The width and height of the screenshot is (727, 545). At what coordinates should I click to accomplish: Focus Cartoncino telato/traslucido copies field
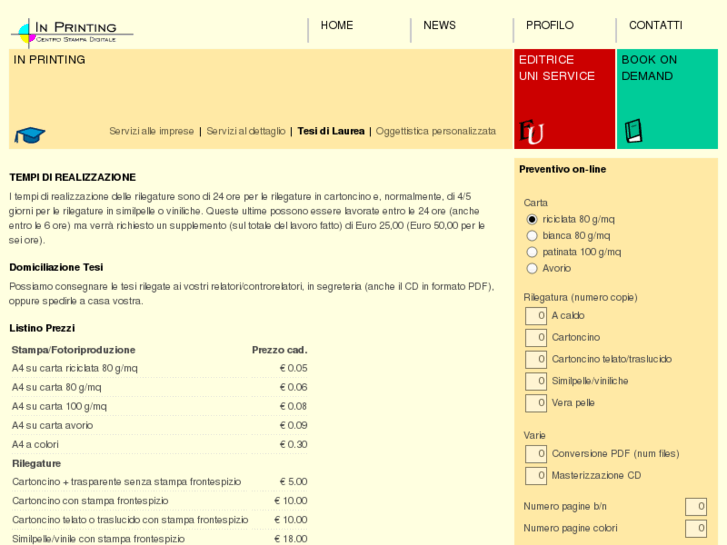tap(536, 359)
